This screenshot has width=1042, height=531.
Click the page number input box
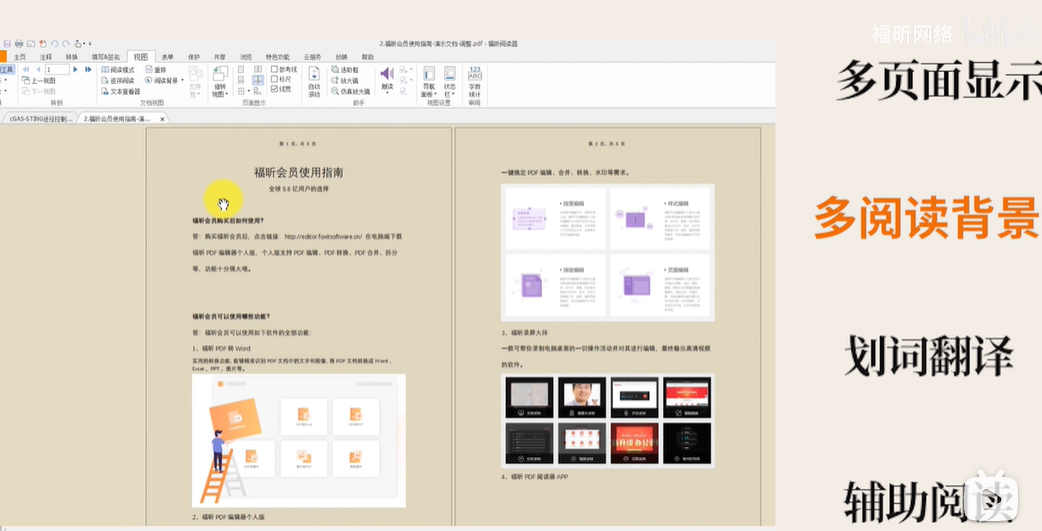[57, 69]
